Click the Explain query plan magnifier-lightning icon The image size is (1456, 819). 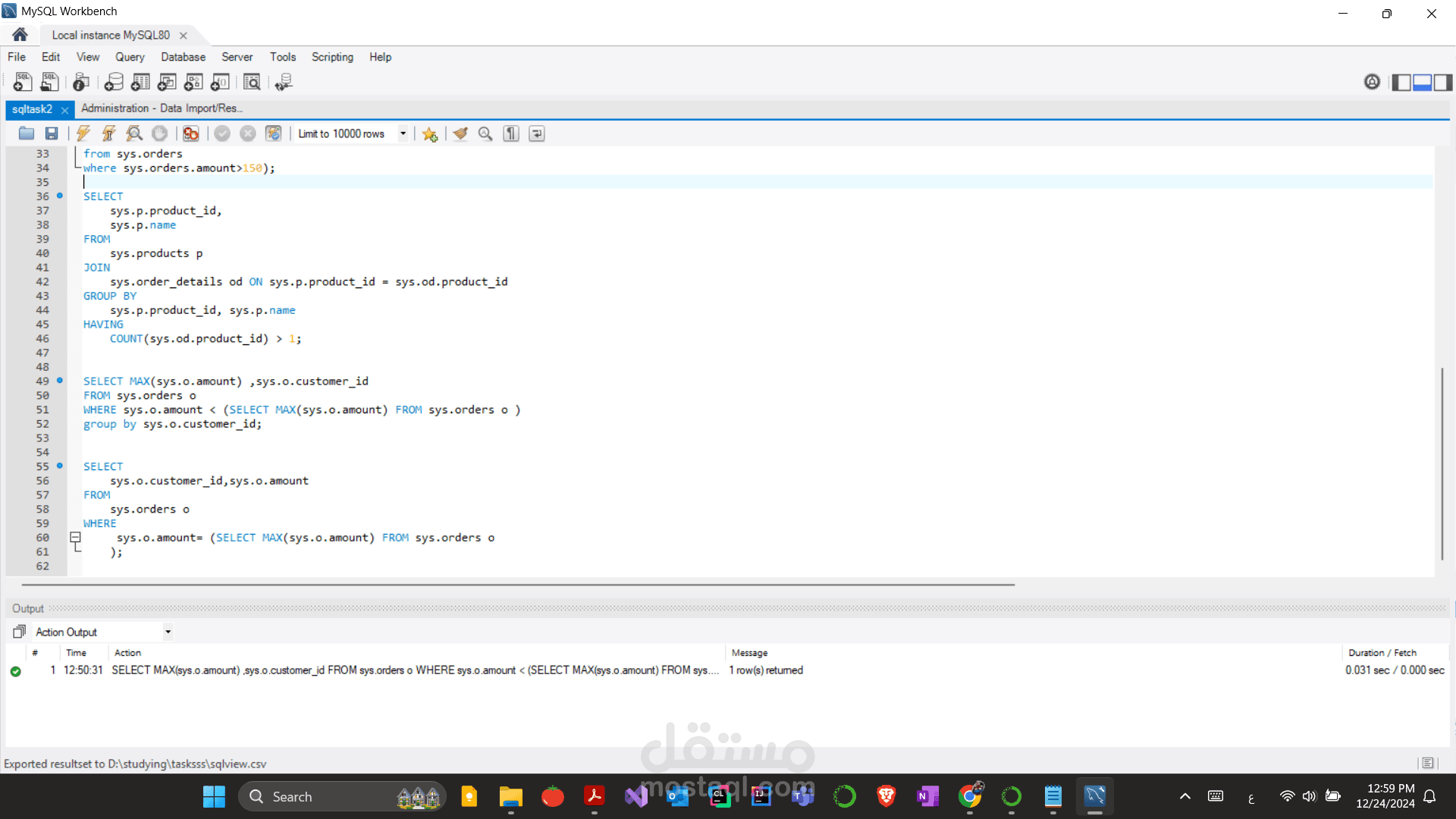pyautogui.click(x=134, y=133)
